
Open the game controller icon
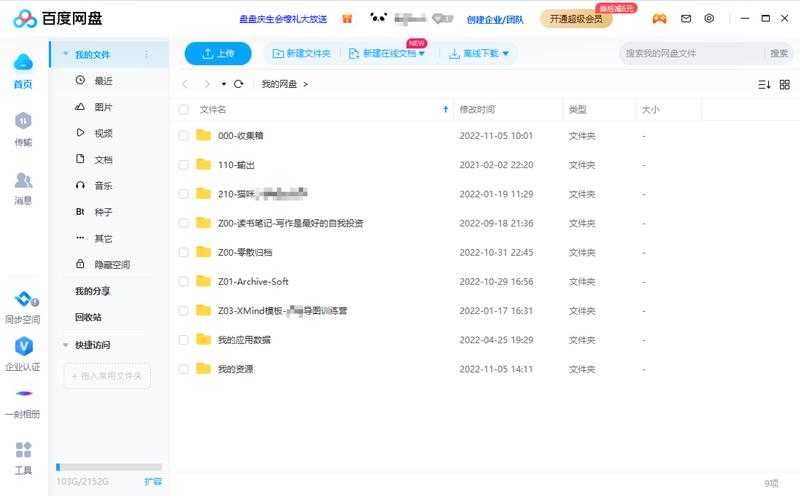click(x=659, y=19)
